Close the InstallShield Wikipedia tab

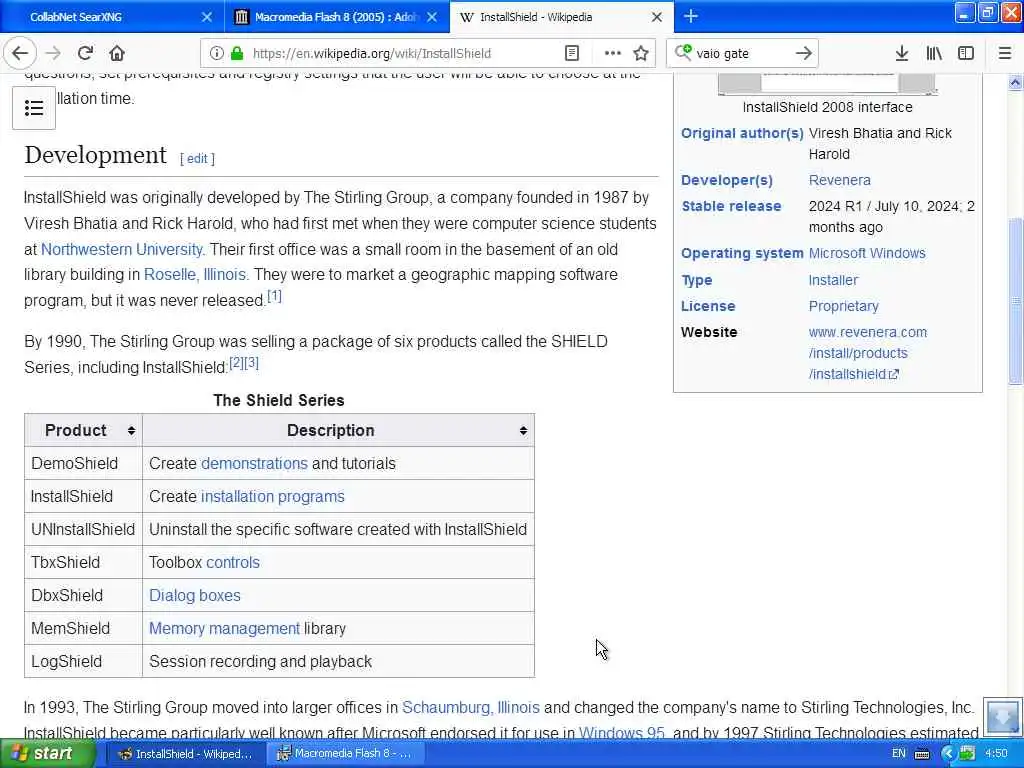pyautogui.click(x=657, y=17)
